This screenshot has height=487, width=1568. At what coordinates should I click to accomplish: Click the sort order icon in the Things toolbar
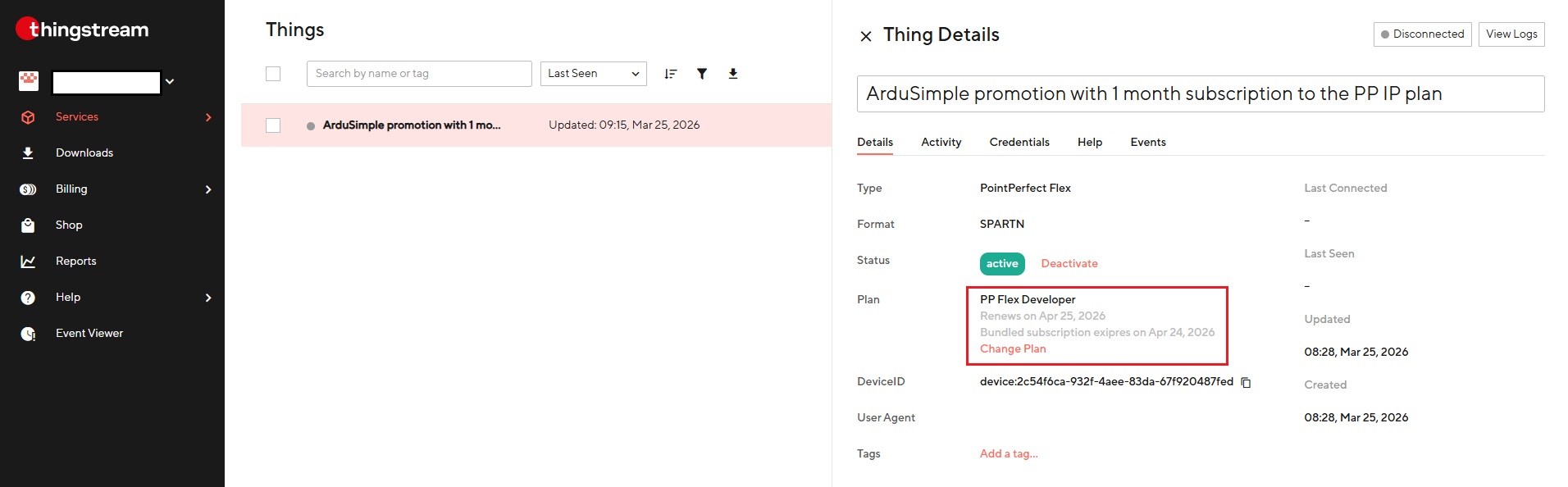click(670, 74)
